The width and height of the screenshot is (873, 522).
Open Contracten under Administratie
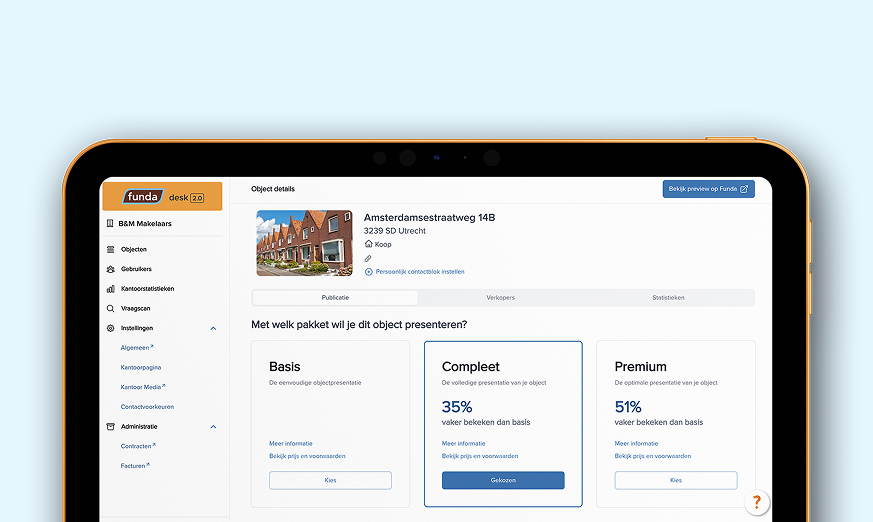coord(138,446)
